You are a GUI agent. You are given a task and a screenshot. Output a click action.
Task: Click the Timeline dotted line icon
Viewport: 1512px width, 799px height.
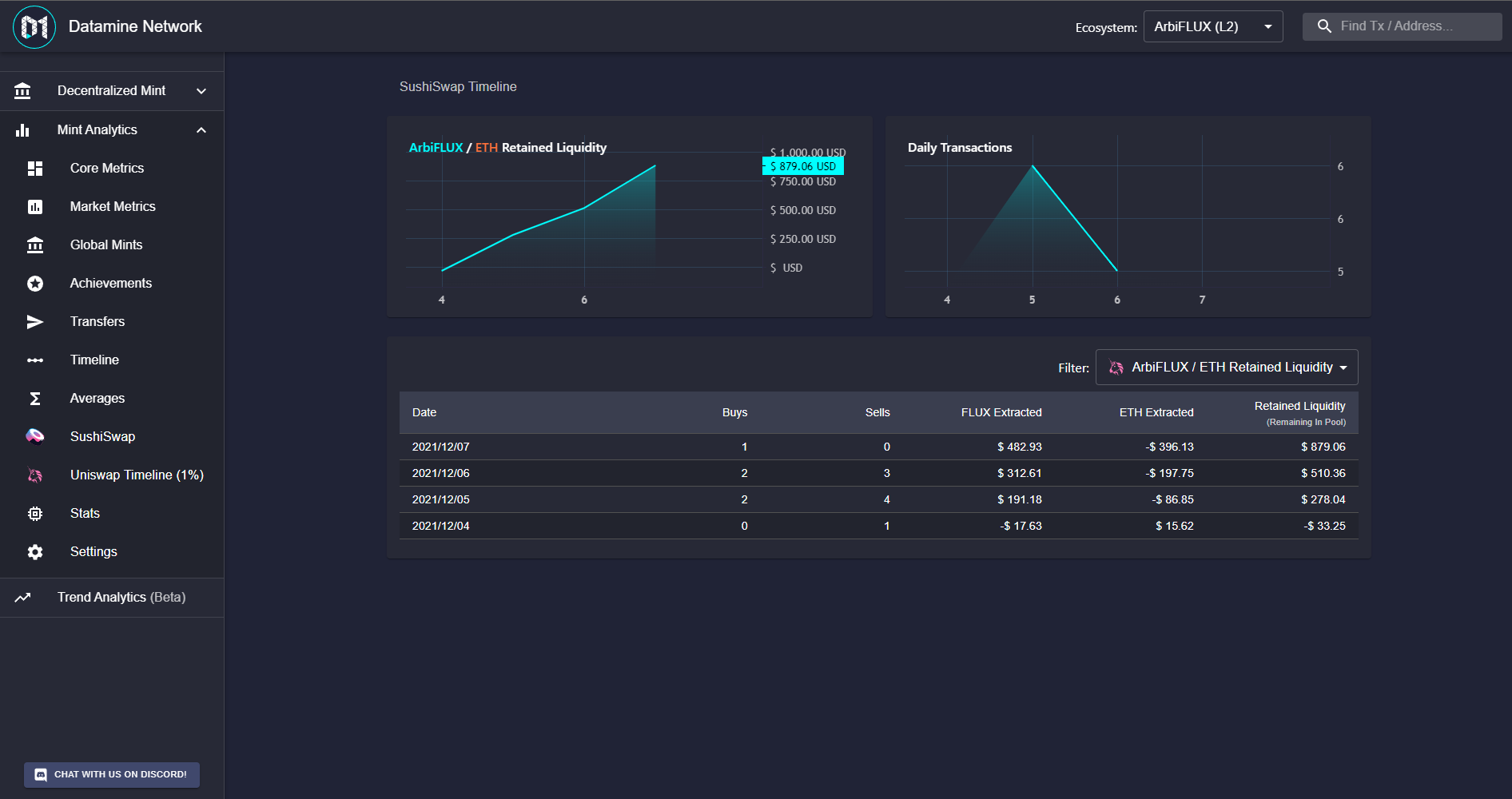(35, 360)
